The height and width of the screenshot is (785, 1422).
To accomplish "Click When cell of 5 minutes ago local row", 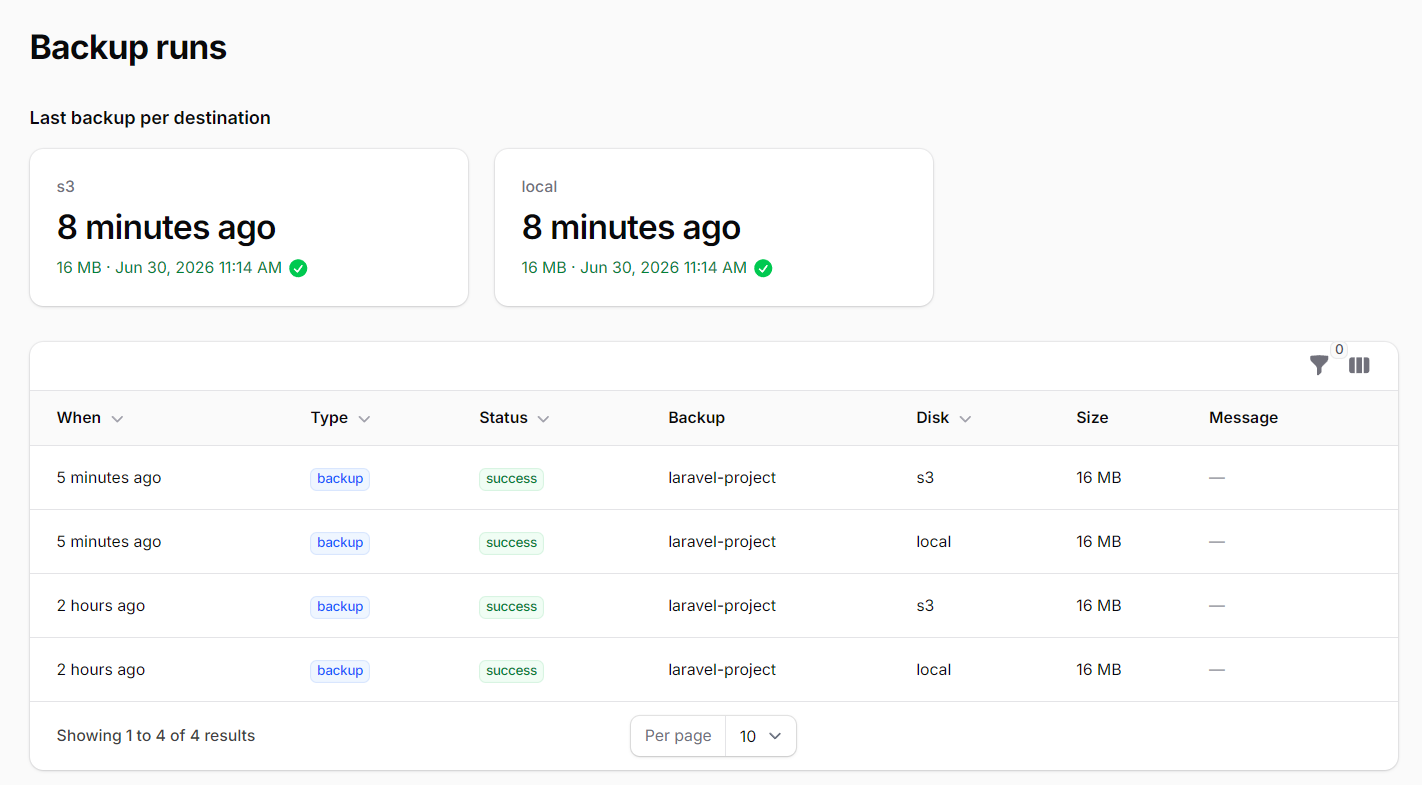I will 109,542.
